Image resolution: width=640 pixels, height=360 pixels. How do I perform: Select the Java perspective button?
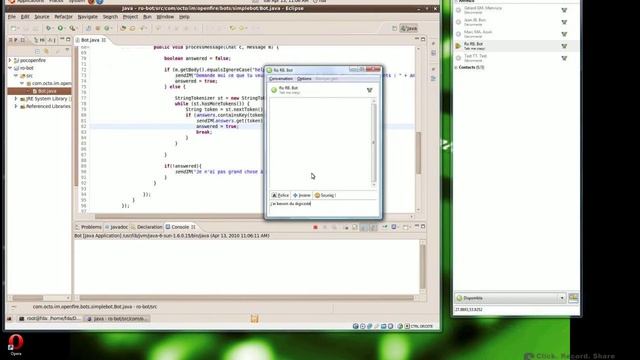point(409,28)
